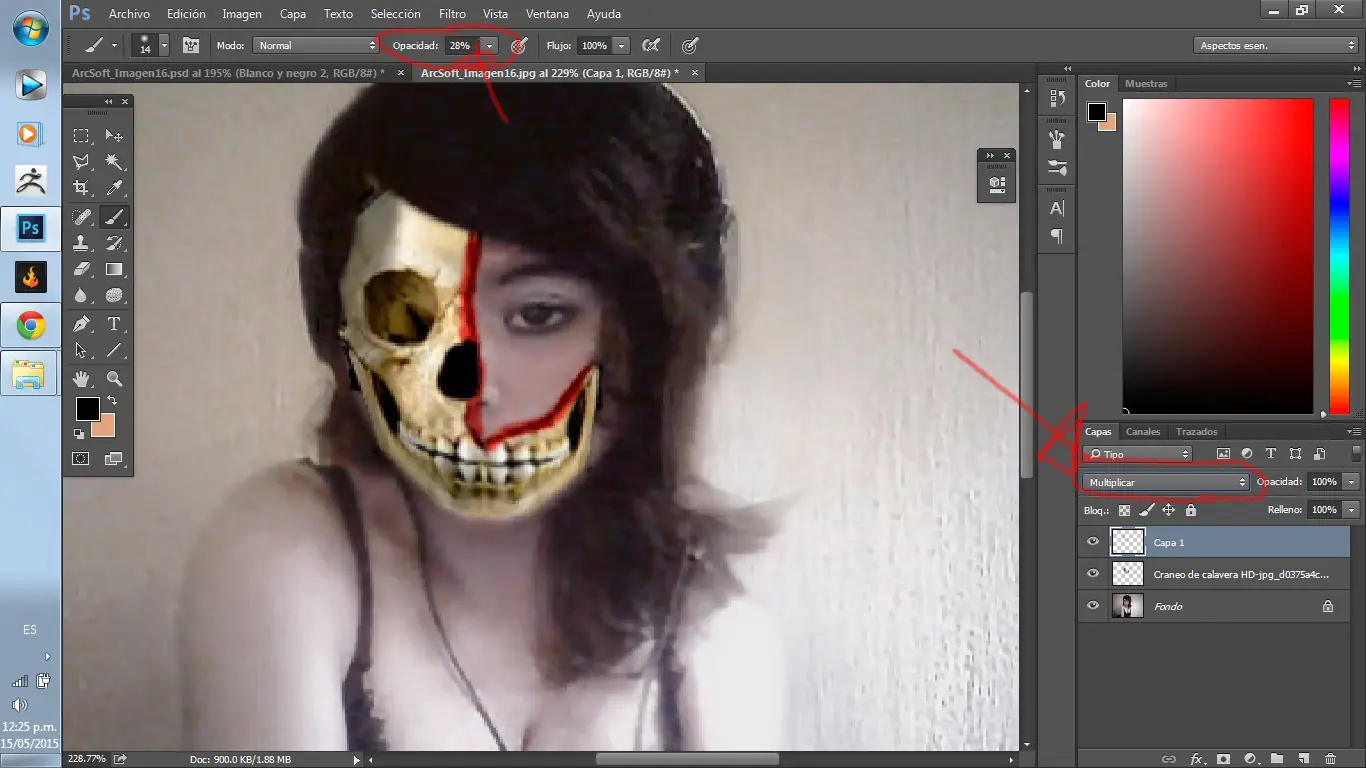
Task: Toggle visibility of Capa 1
Action: (1093, 542)
